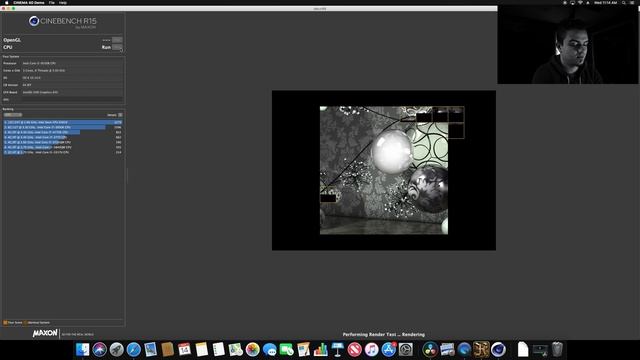The height and width of the screenshot is (360, 640).
Task: Open the Ranking type dropdown
Action: pos(13,115)
